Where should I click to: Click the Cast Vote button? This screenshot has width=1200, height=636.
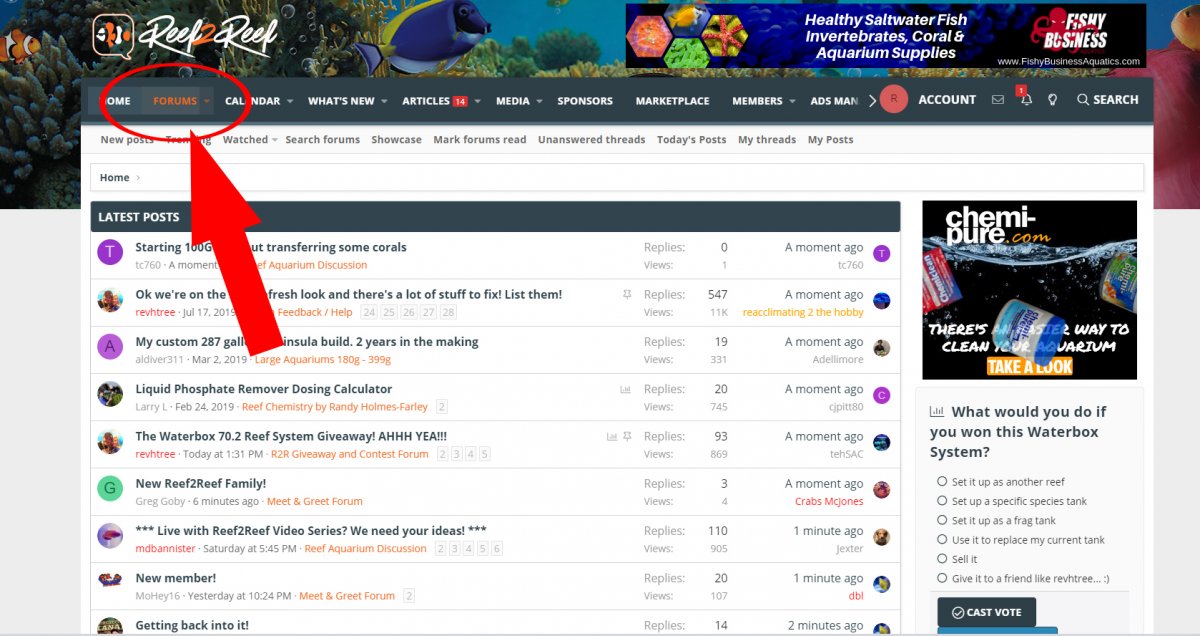[986, 612]
